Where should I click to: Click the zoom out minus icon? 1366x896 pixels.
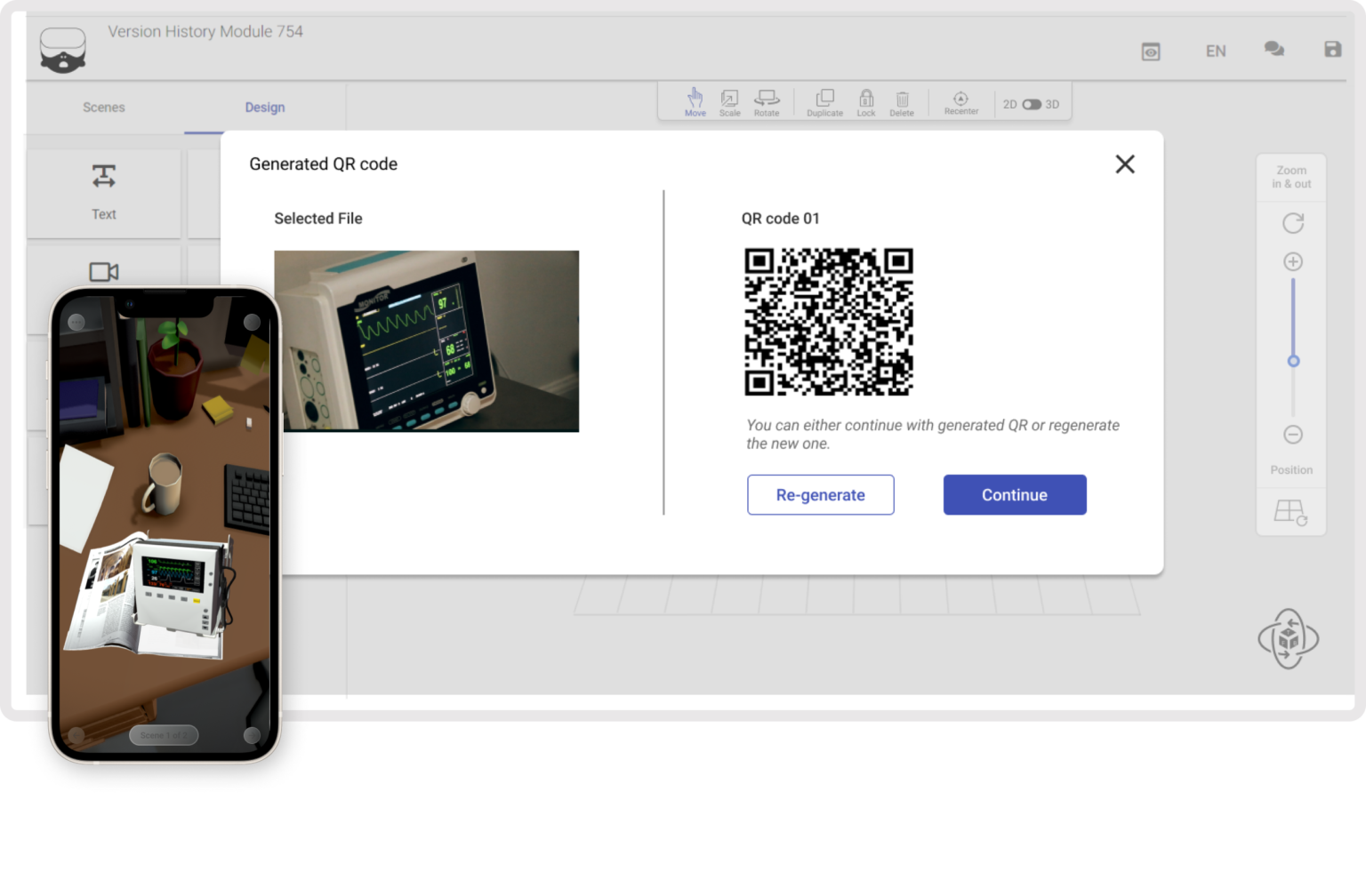1293,435
